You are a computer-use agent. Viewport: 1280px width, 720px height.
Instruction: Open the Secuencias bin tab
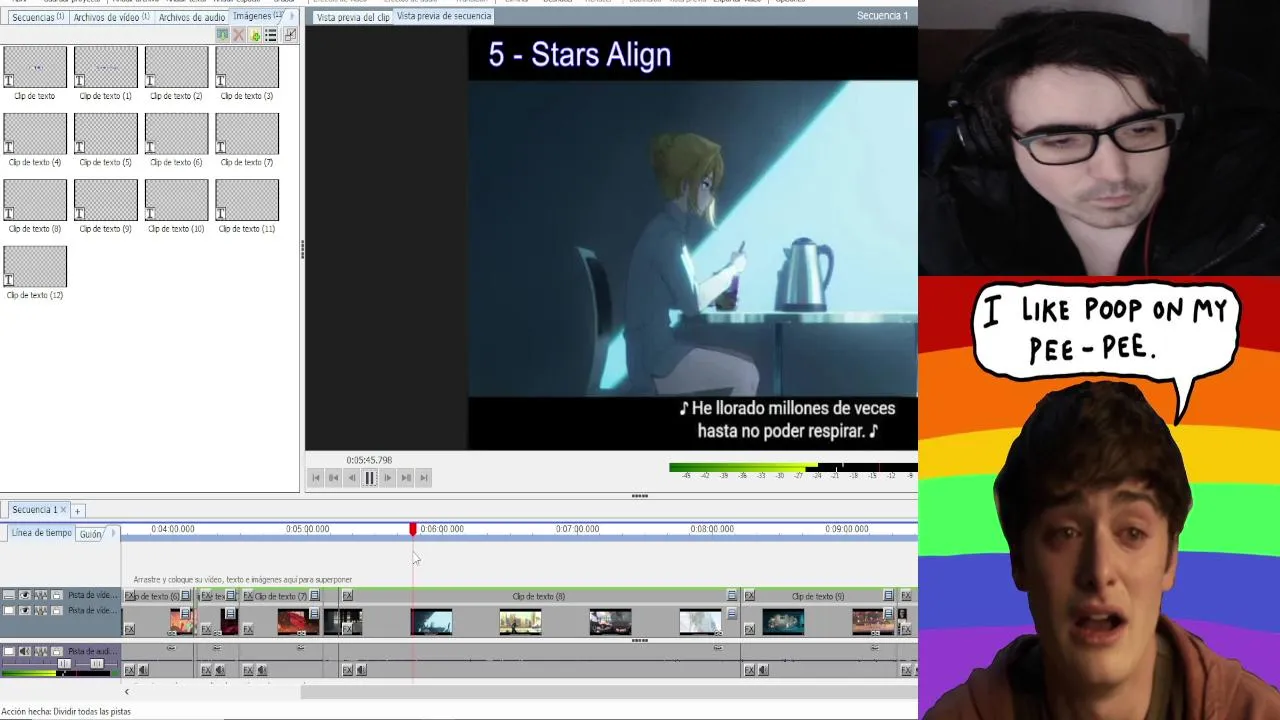[37, 17]
